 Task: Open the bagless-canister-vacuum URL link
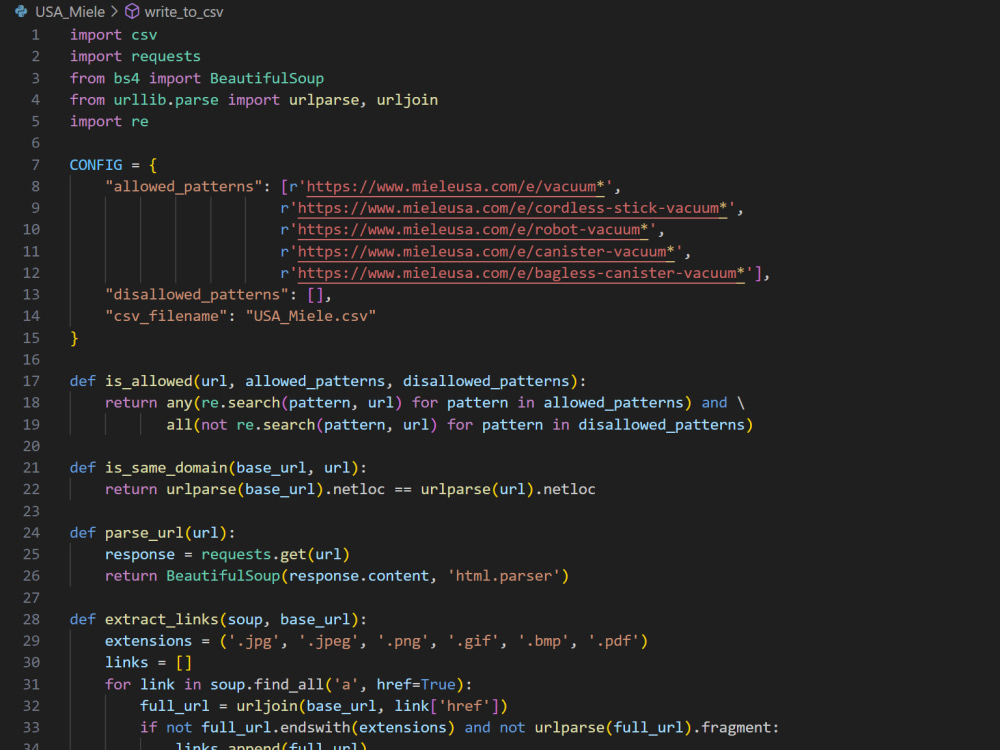[521, 273]
